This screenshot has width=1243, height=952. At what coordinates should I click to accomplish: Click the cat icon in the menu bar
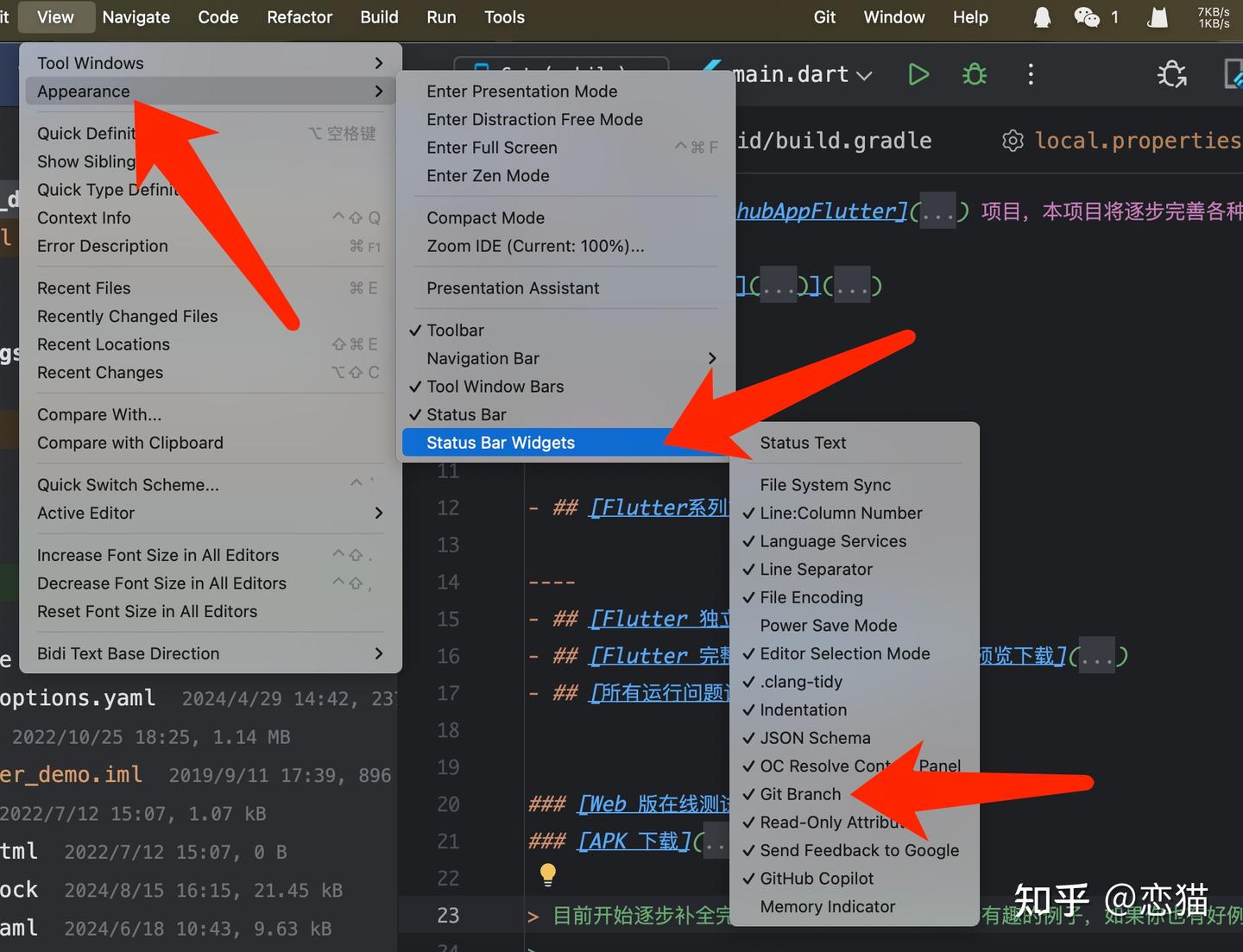coord(1157,16)
